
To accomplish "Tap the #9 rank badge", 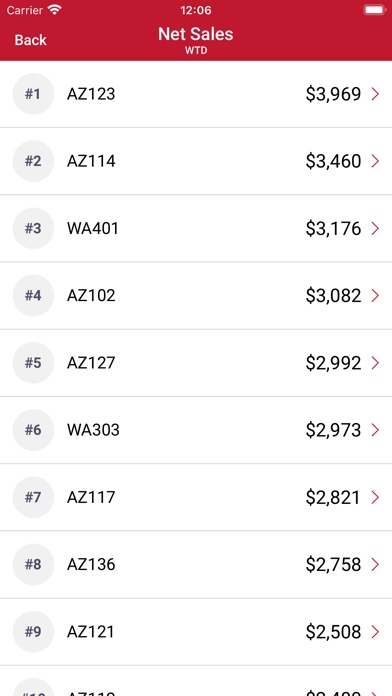I will pos(33,632).
